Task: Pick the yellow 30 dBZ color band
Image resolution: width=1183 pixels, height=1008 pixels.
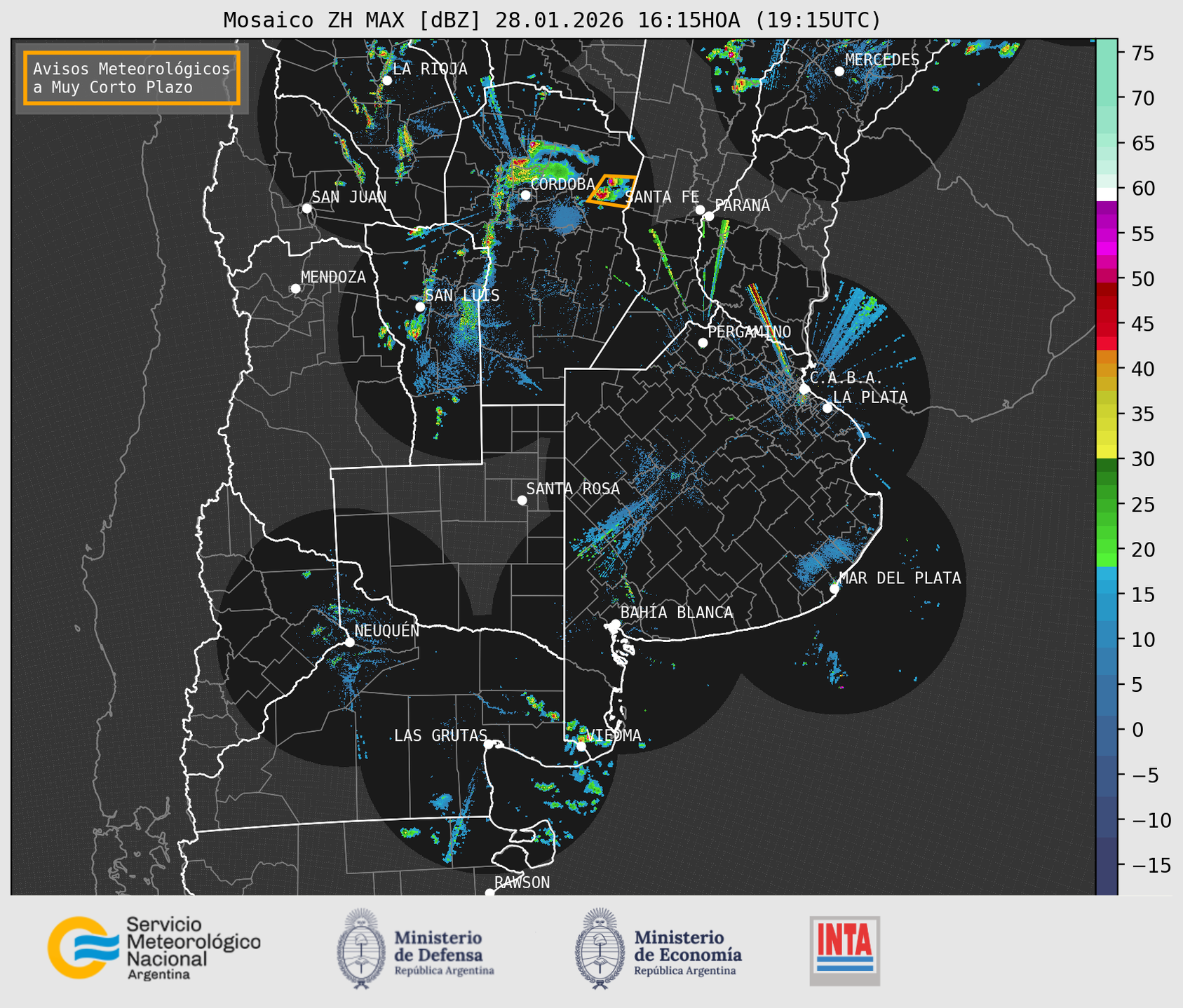Action: pos(1106,452)
